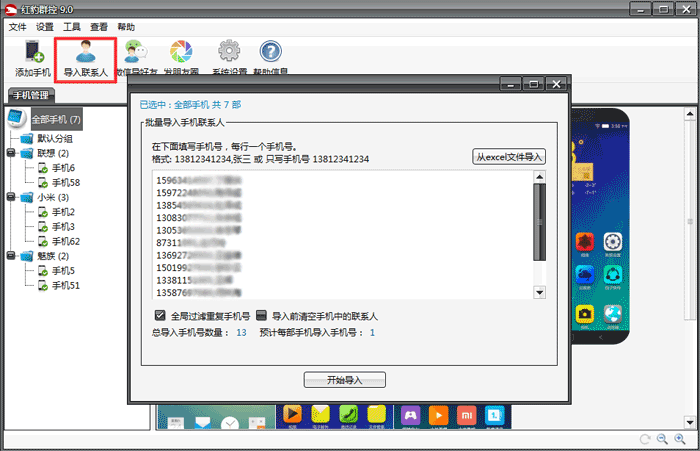Tap the camera app icon on phone screen
Image resolution: width=700 pixels, height=451 pixels.
click(584, 314)
